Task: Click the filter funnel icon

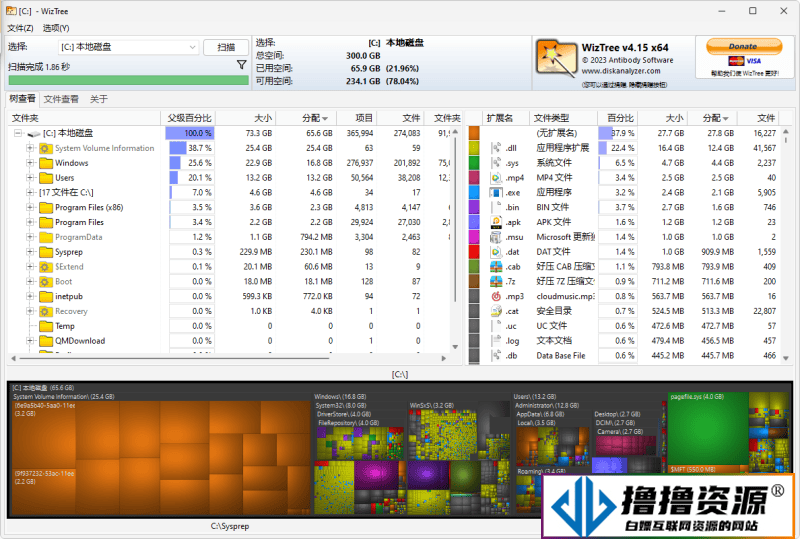Action: point(241,65)
